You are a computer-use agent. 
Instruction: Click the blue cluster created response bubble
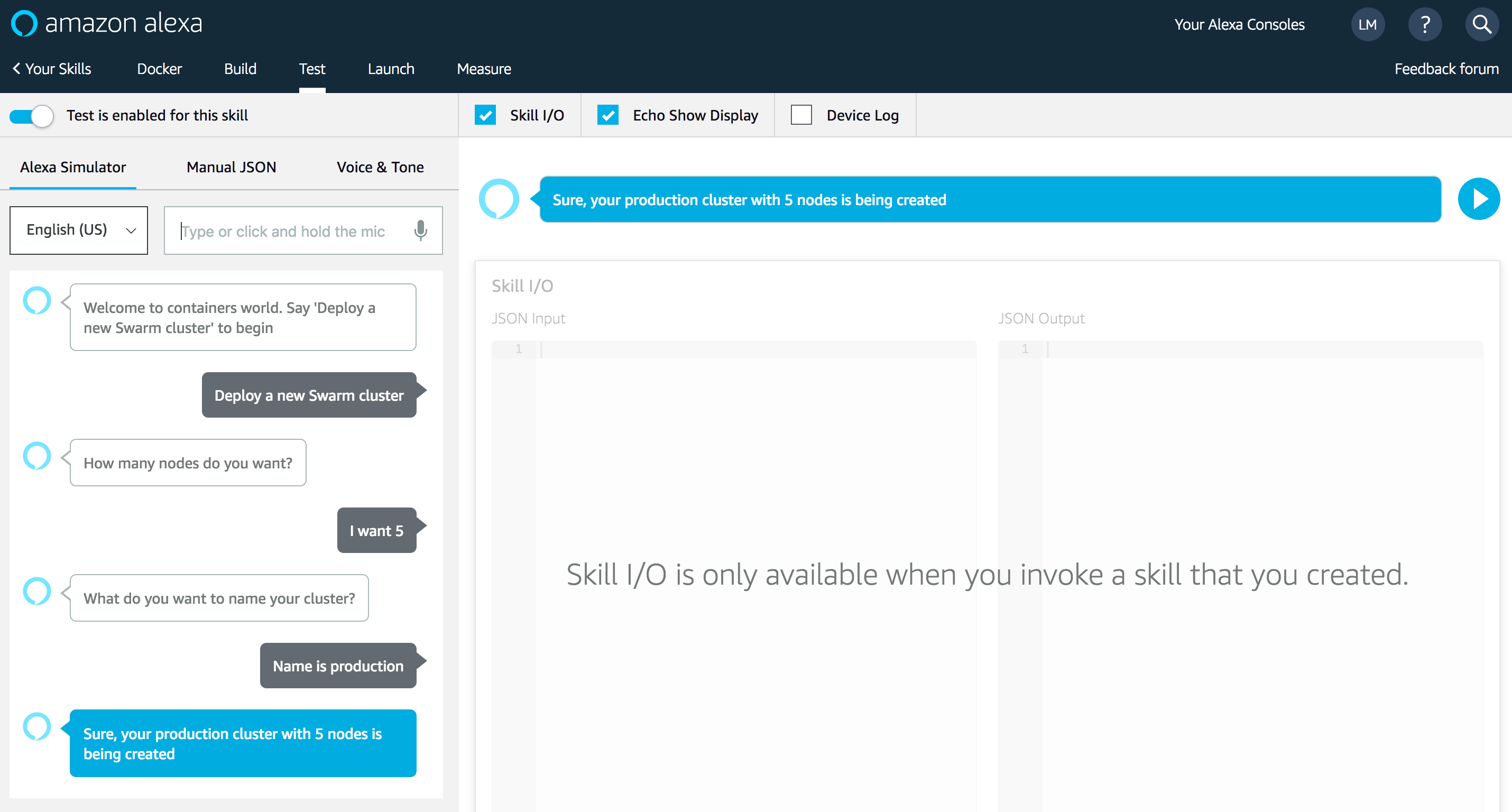coord(243,743)
